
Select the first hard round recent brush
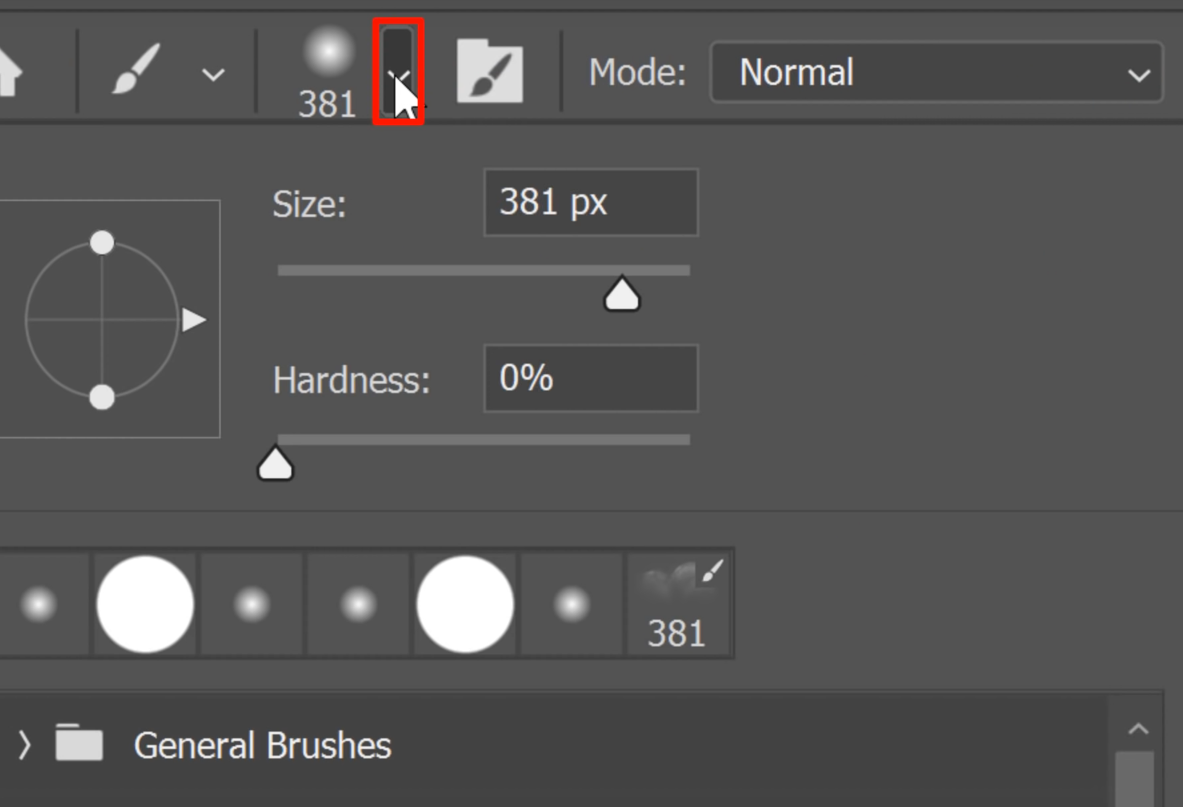point(145,604)
